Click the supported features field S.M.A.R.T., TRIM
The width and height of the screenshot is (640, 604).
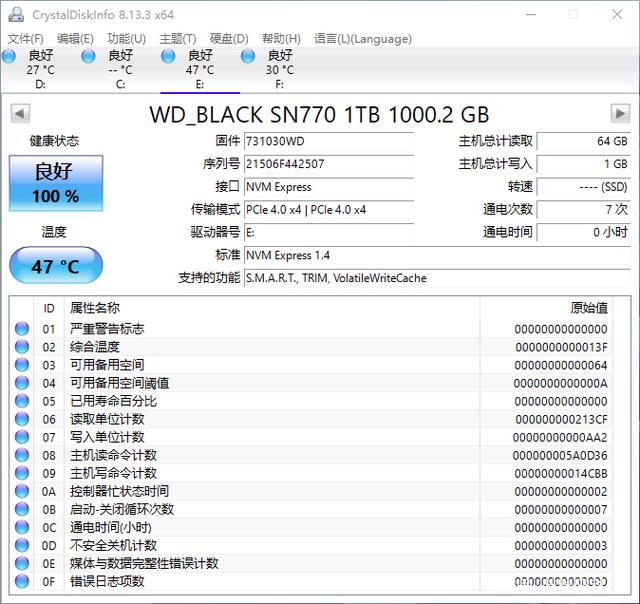[x=437, y=278]
